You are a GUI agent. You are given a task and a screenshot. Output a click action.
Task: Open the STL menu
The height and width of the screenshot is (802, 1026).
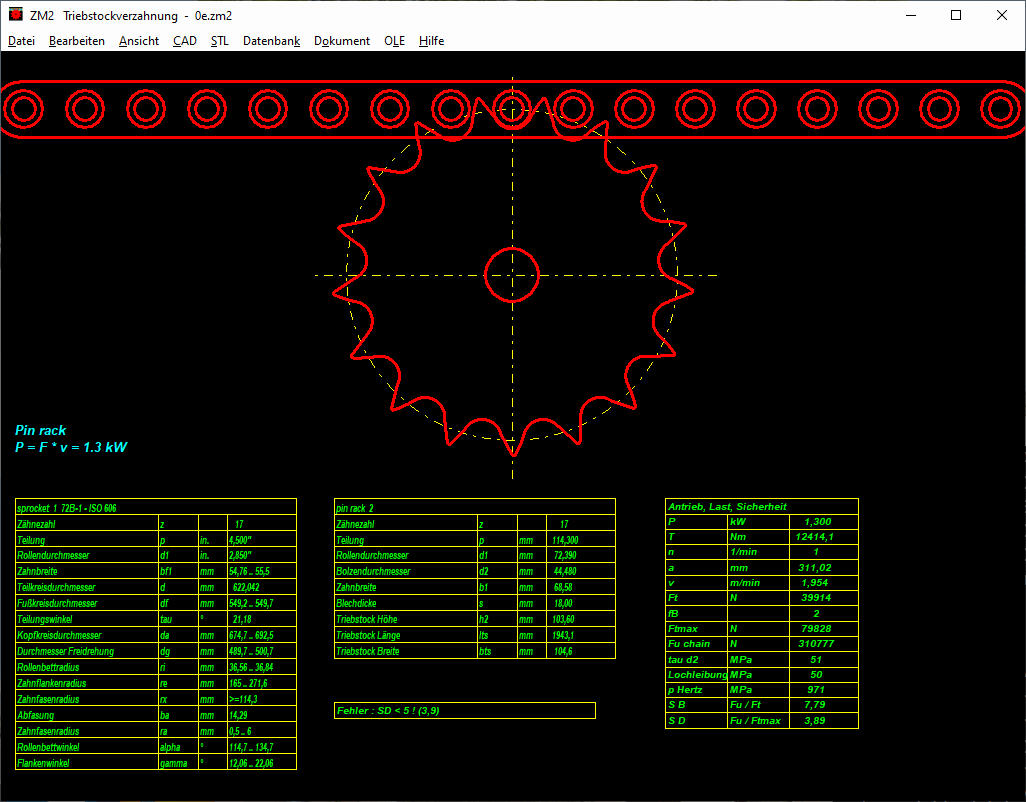click(219, 41)
